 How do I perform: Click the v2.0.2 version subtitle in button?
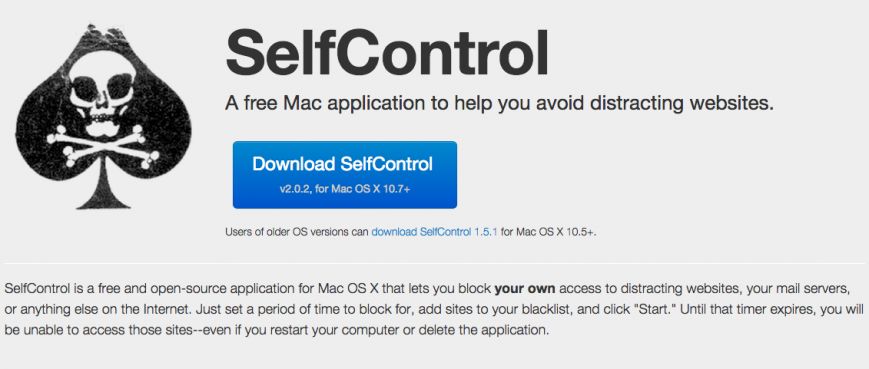pyautogui.click(x=345, y=189)
